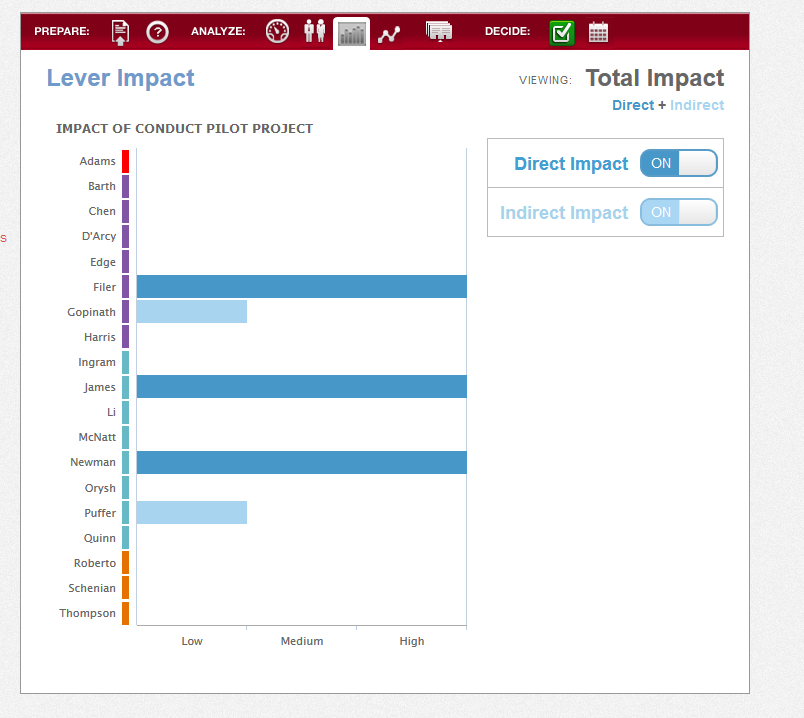Click the Indirect link under Total Impact
Image resolution: width=804 pixels, height=718 pixels.
coord(697,105)
